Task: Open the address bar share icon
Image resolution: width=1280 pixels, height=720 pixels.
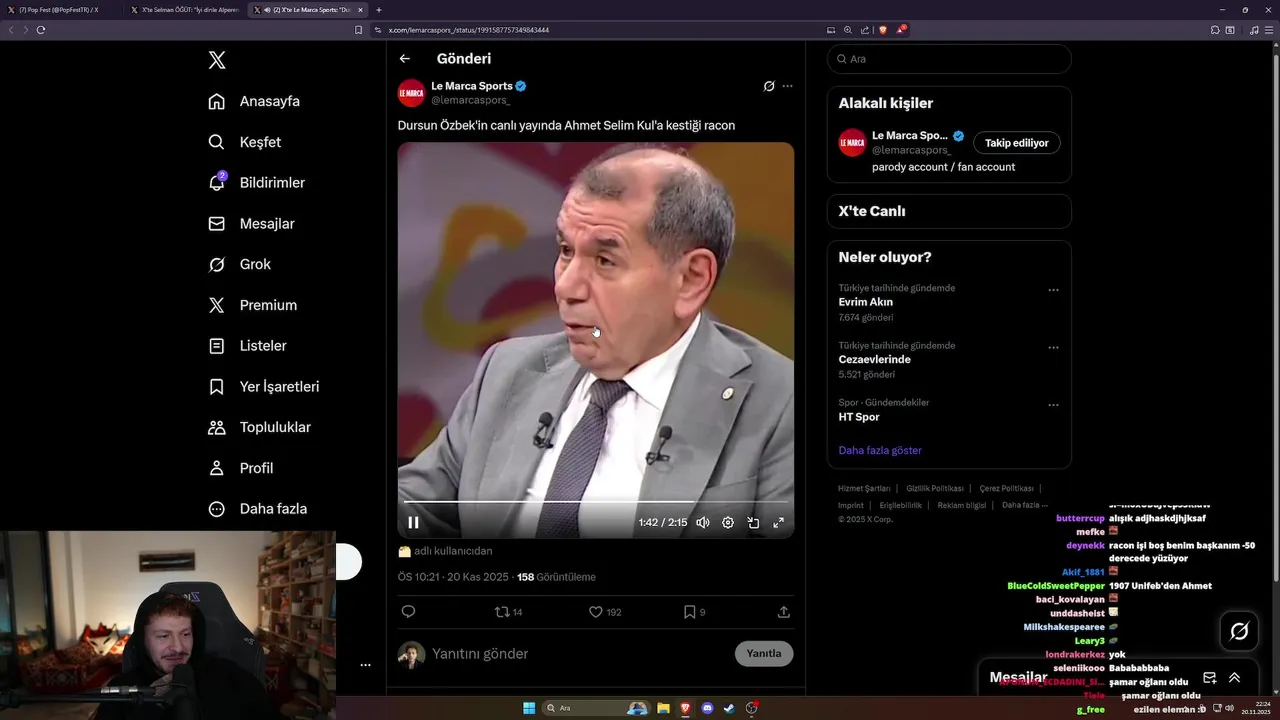Action: [x=865, y=30]
